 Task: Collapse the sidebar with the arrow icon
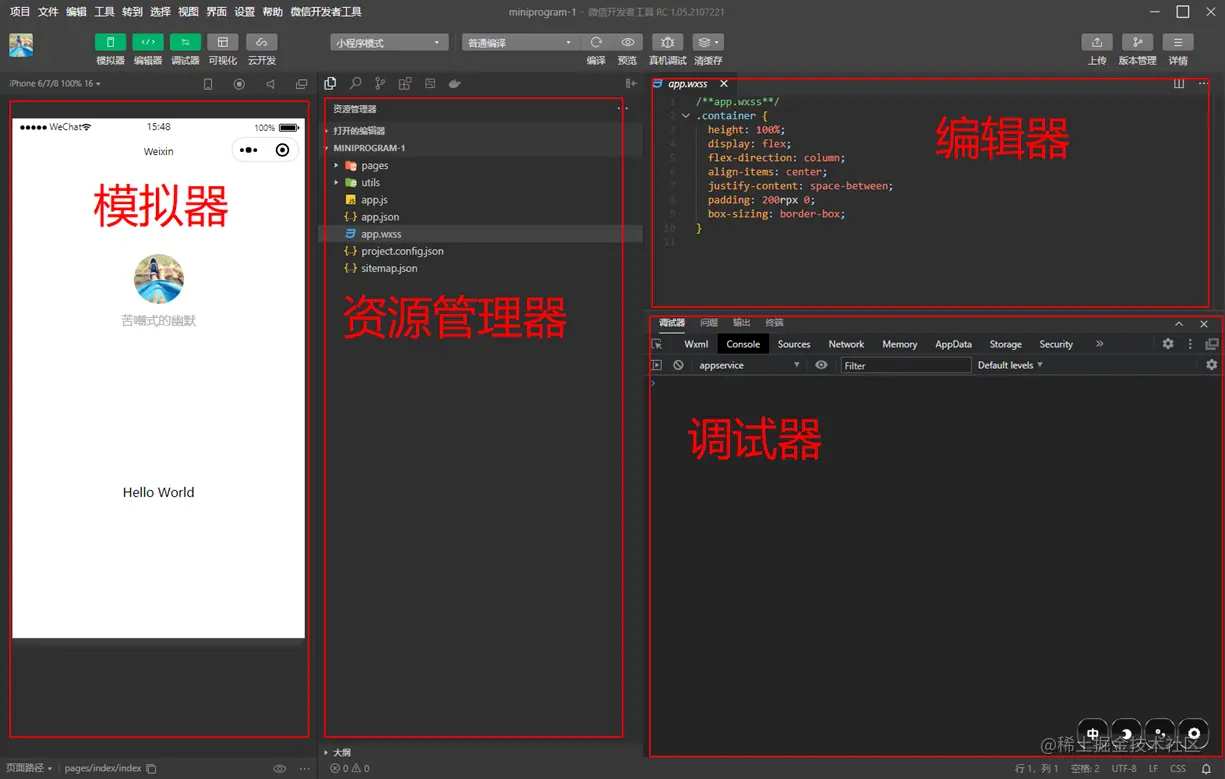tap(631, 84)
